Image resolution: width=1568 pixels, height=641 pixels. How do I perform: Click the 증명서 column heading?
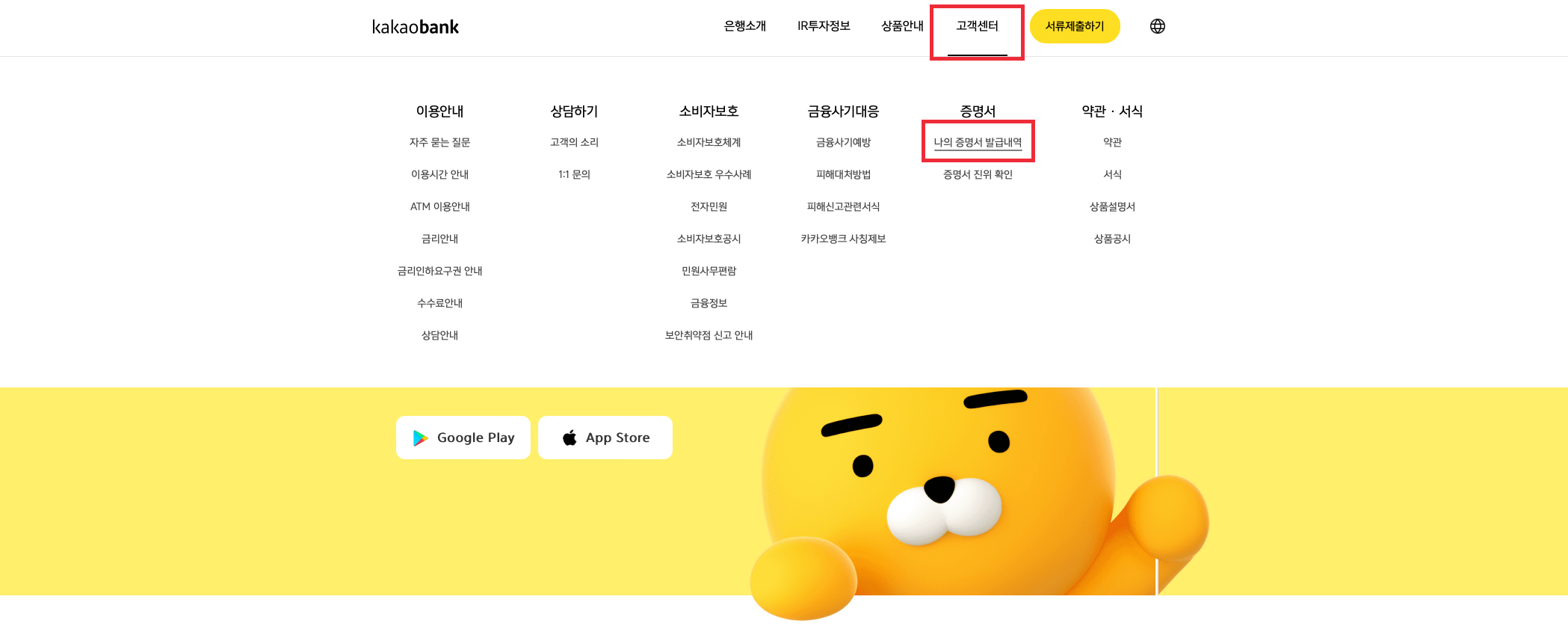coord(978,111)
